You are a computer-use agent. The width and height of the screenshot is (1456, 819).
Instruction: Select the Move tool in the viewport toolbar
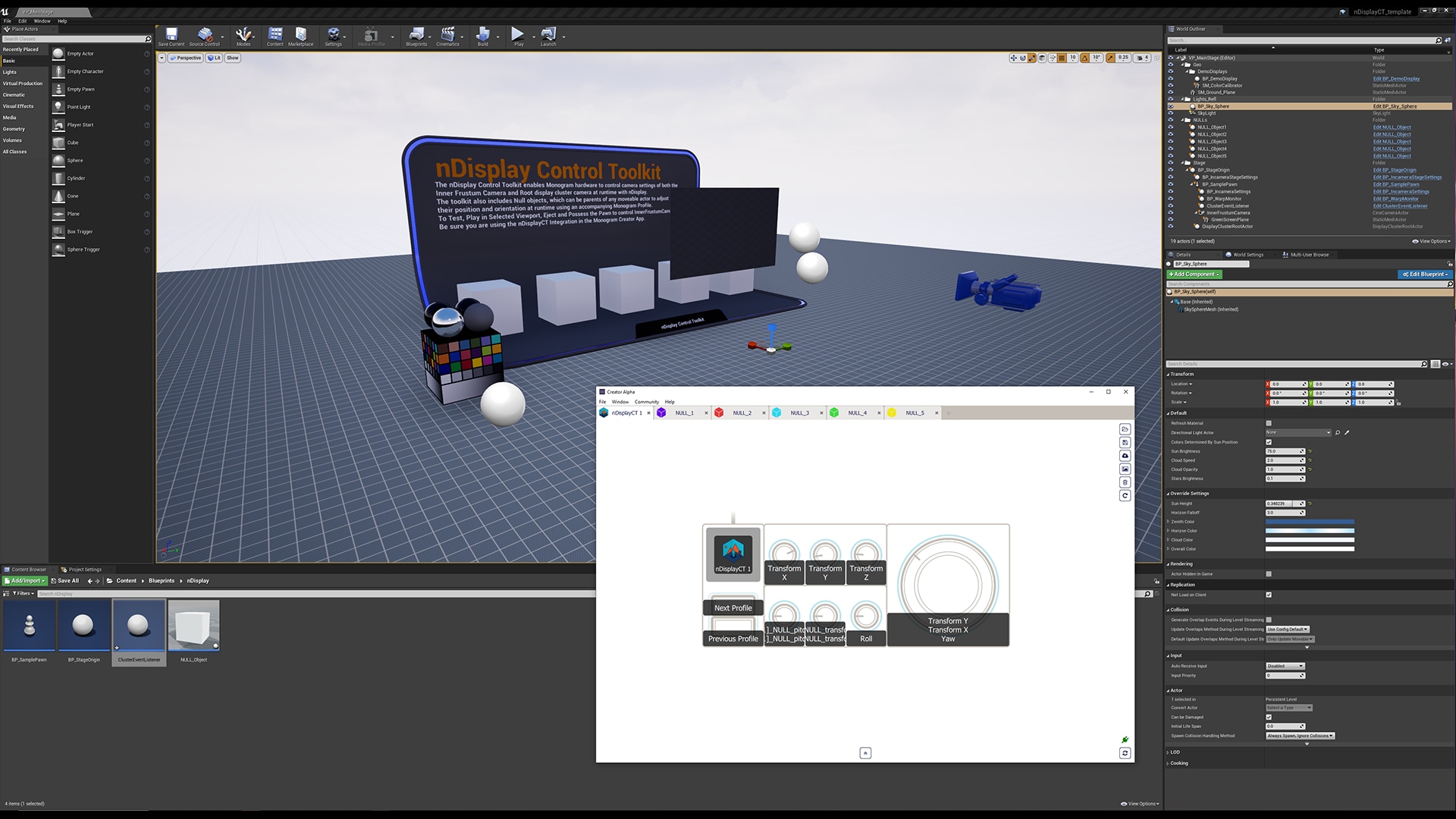tap(1014, 58)
